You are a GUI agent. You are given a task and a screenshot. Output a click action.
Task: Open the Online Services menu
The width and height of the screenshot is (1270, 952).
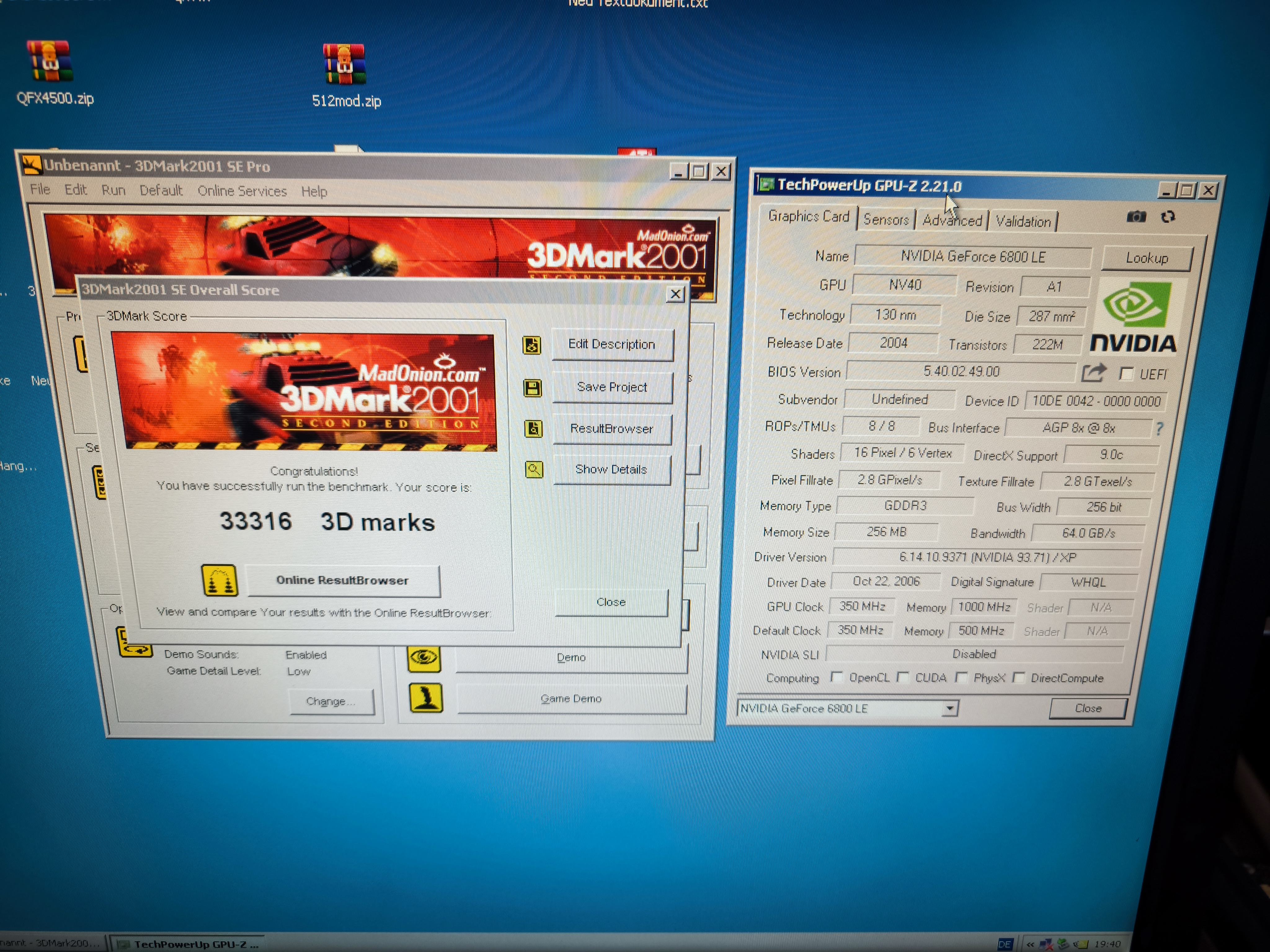coord(242,191)
